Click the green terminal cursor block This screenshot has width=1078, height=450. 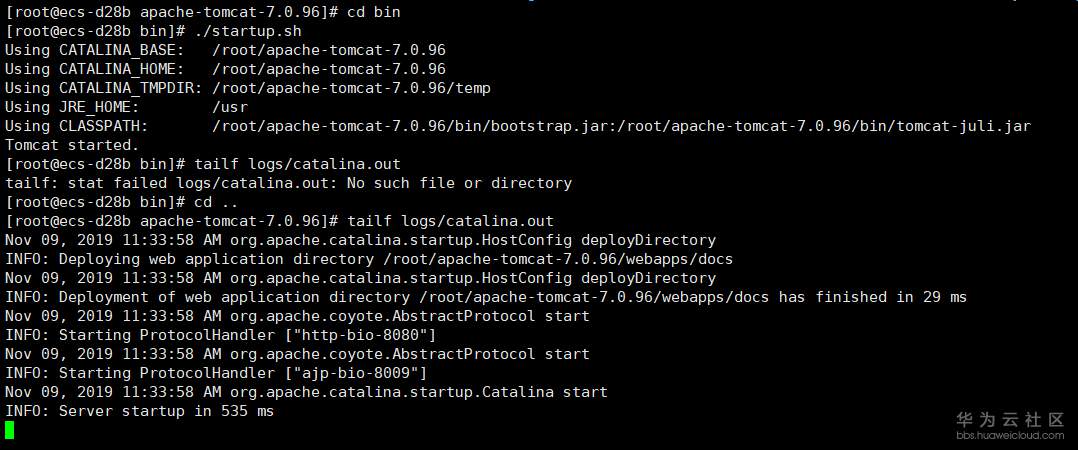point(10,430)
